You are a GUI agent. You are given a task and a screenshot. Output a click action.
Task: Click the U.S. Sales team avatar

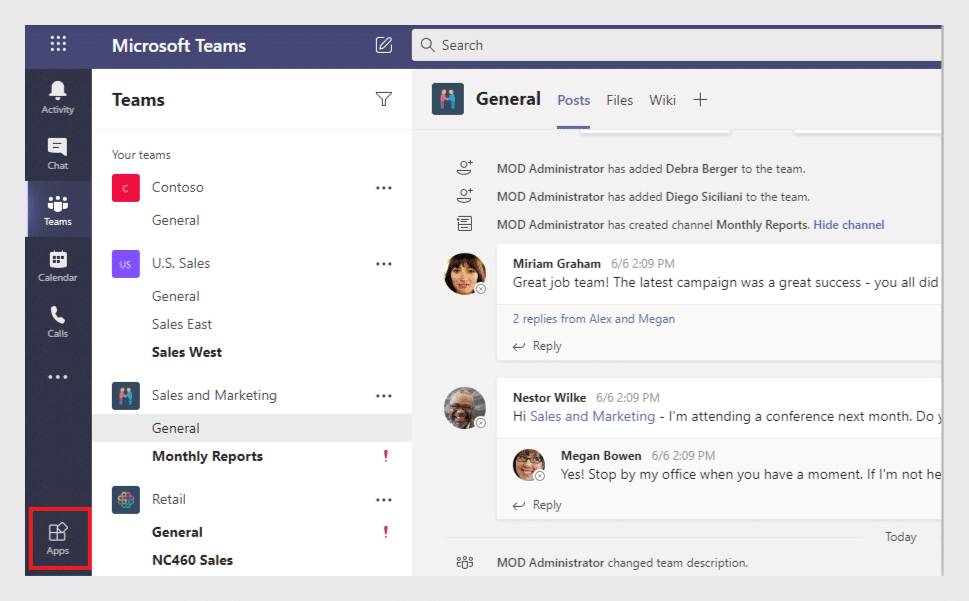click(125, 264)
